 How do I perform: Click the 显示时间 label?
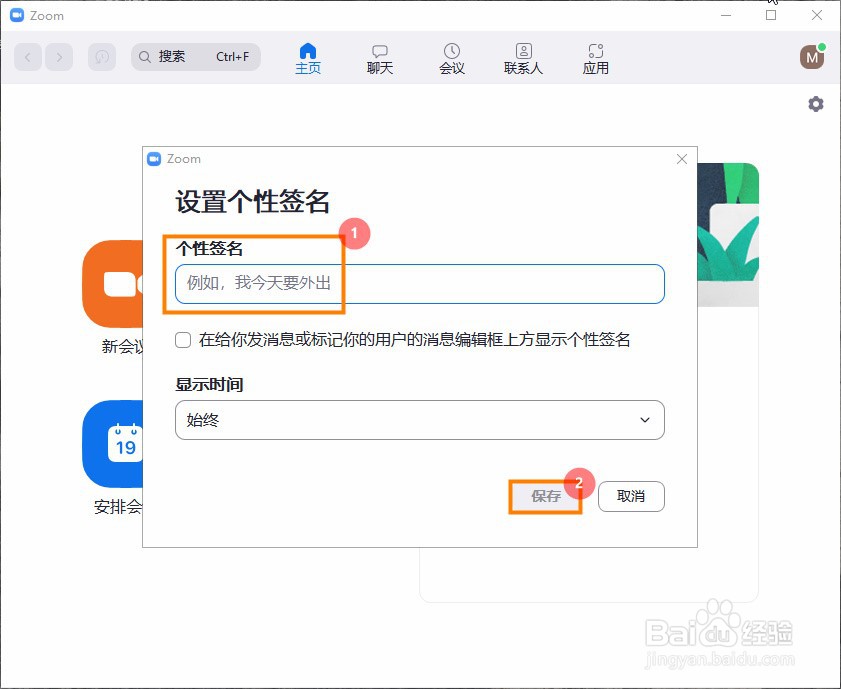(x=209, y=384)
